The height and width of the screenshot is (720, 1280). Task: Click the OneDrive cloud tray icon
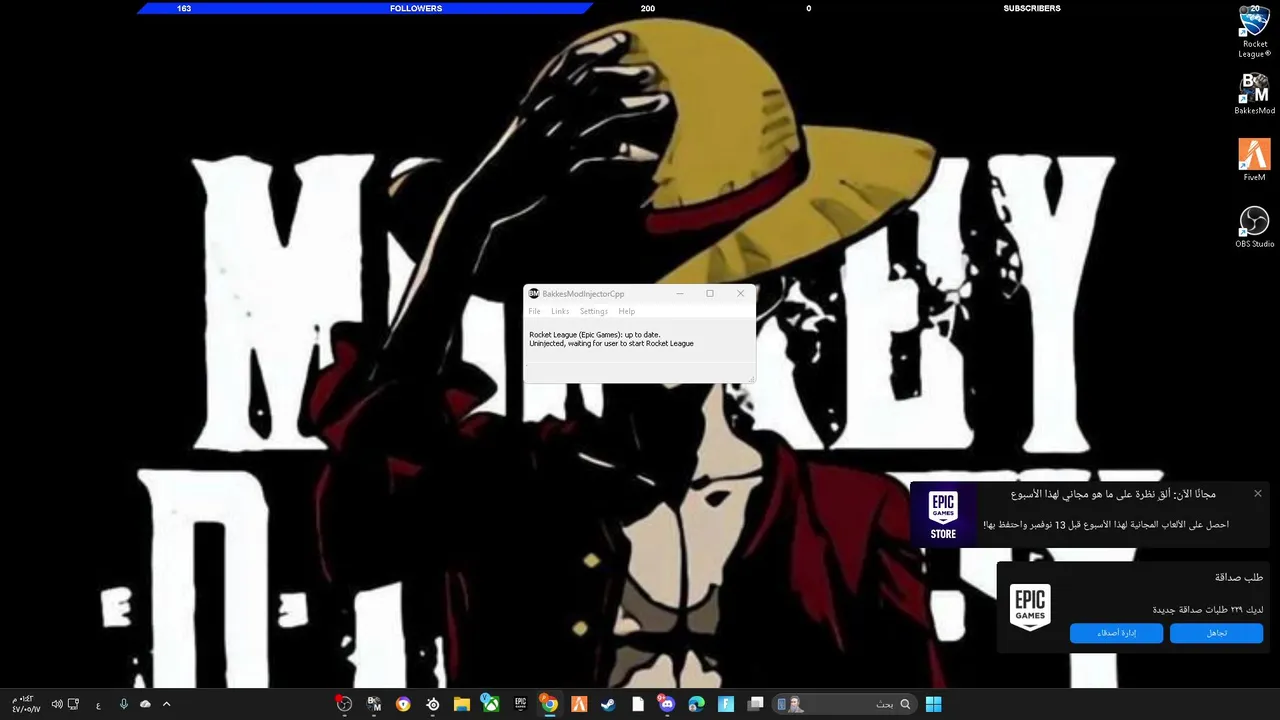145,704
